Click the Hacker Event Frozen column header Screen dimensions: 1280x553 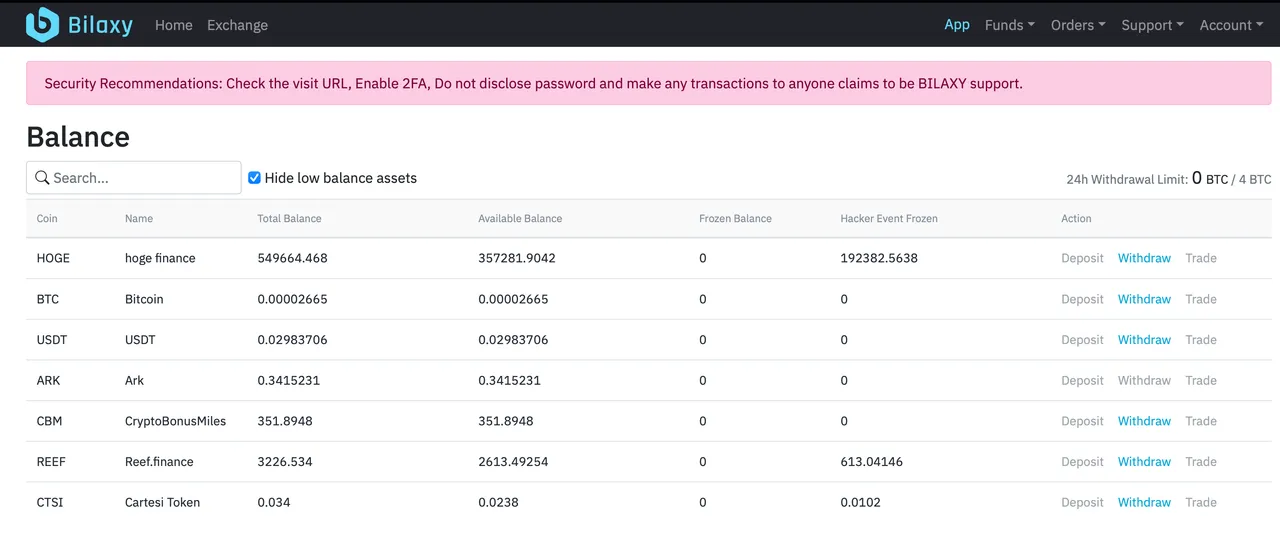pos(889,218)
